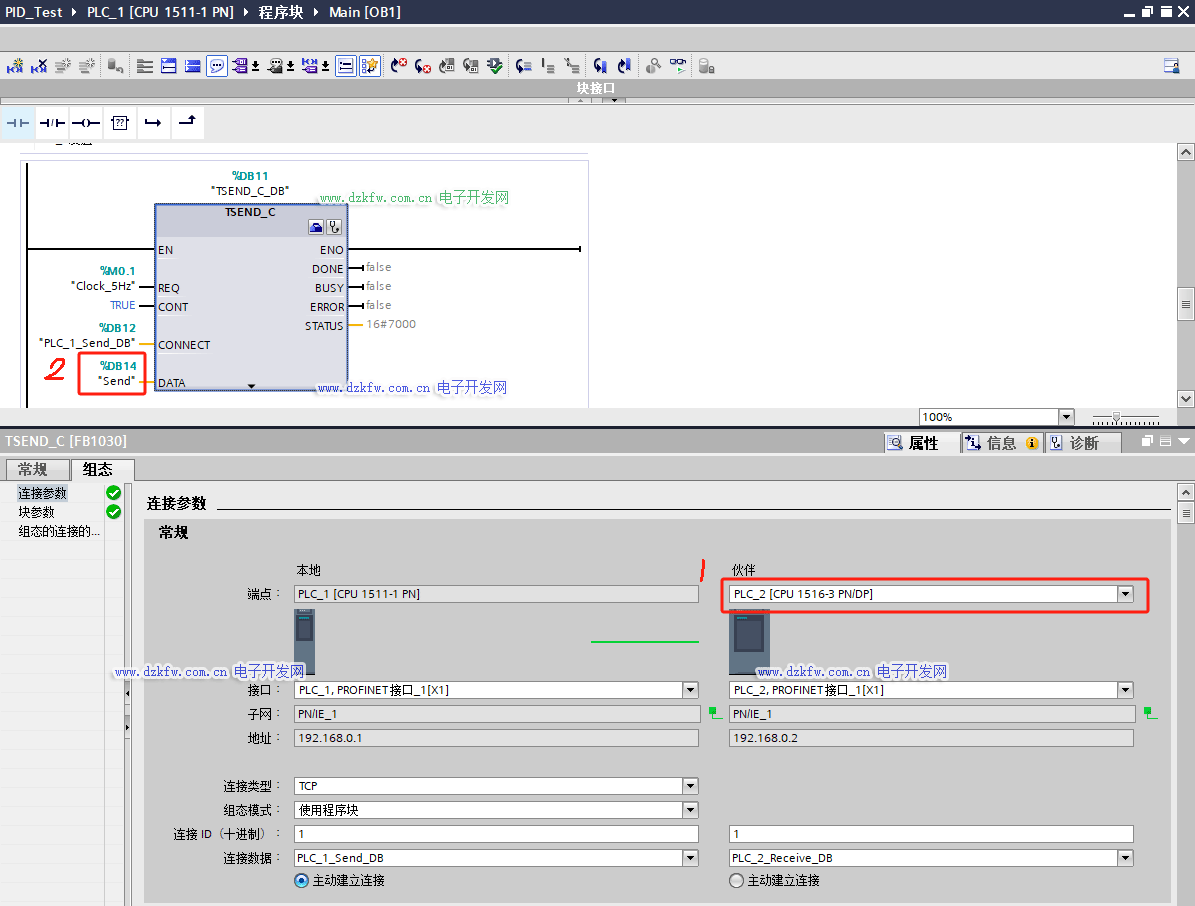Click absolute/symbolic operands icon with arrow

click(x=244, y=66)
